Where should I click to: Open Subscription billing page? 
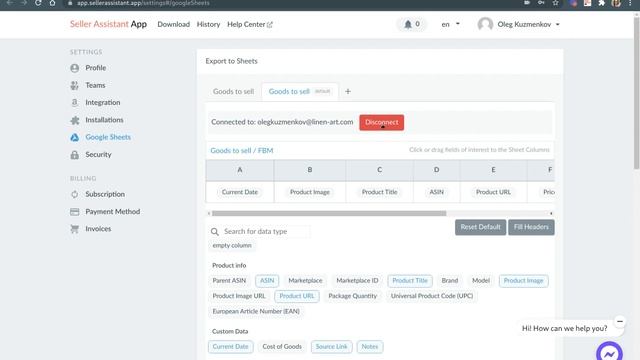tap(105, 194)
